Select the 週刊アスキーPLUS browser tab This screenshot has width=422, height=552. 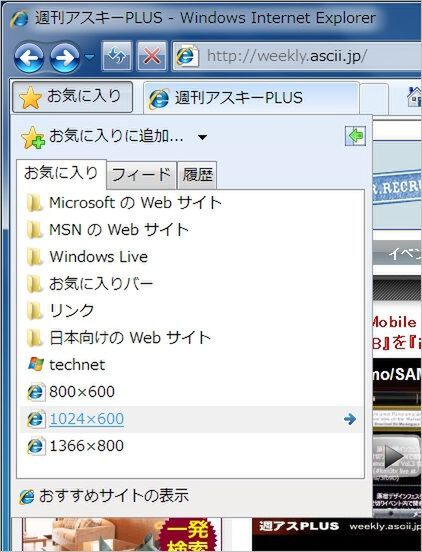coord(251,98)
